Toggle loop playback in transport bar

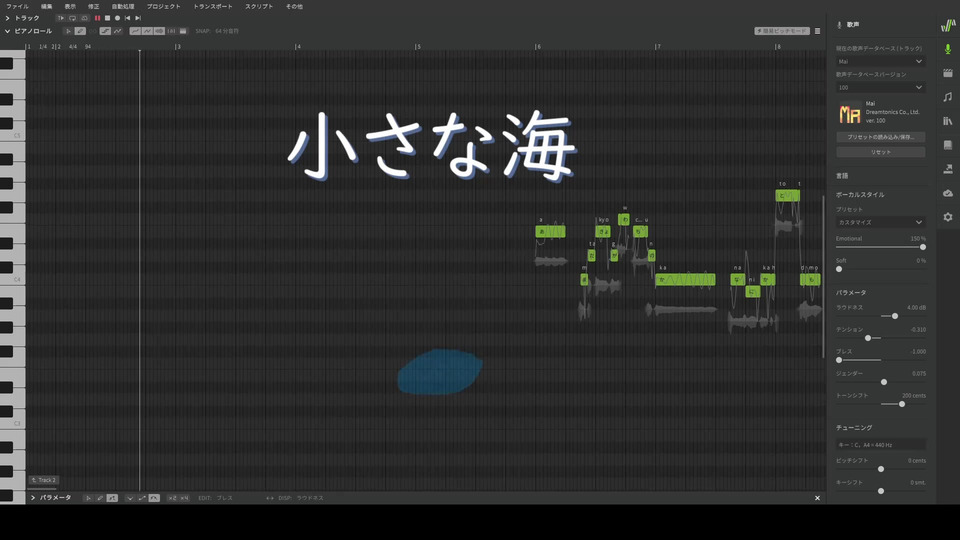pos(72,18)
